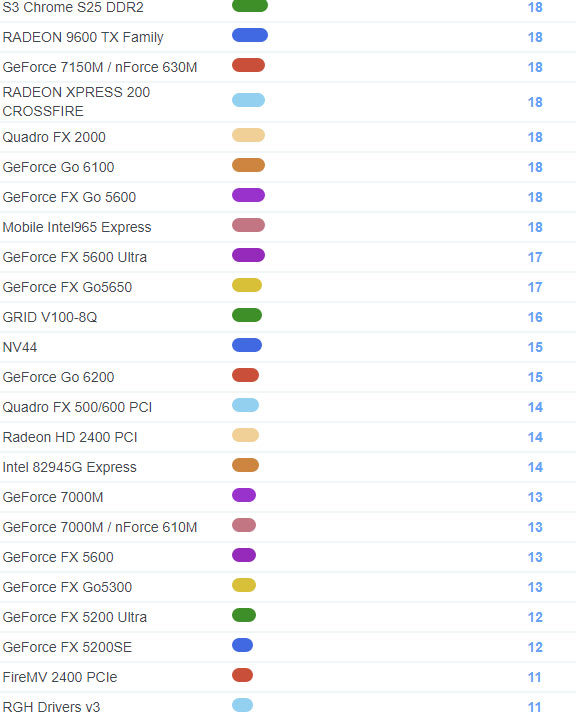Select GeForce FX Go5650 entry
Image resolution: width=576 pixels, height=713 pixels.
click(x=67, y=287)
